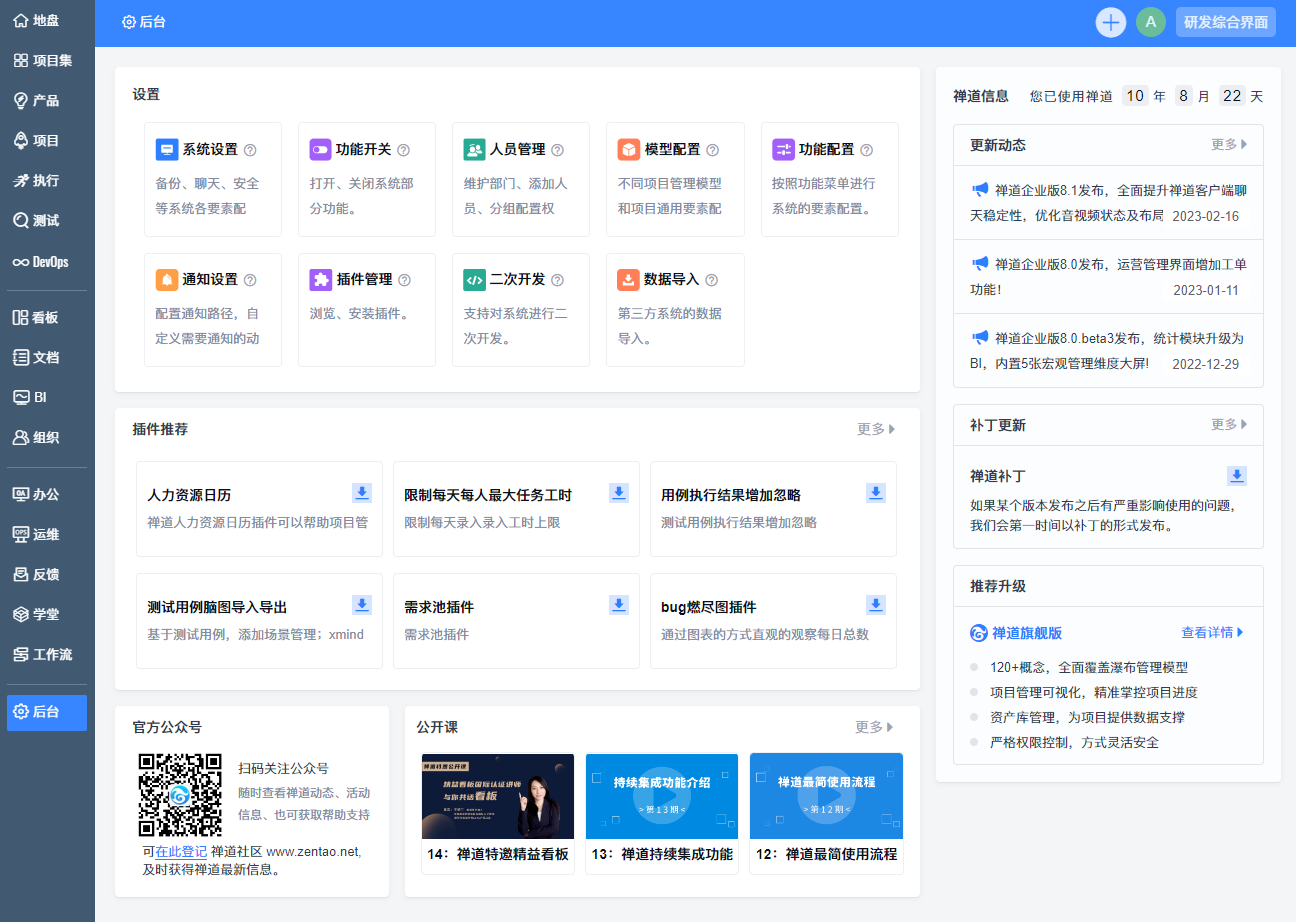Open 运维 in the sidebar
1296x922 pixels.
pyautogui.click(x=47, y=534)
